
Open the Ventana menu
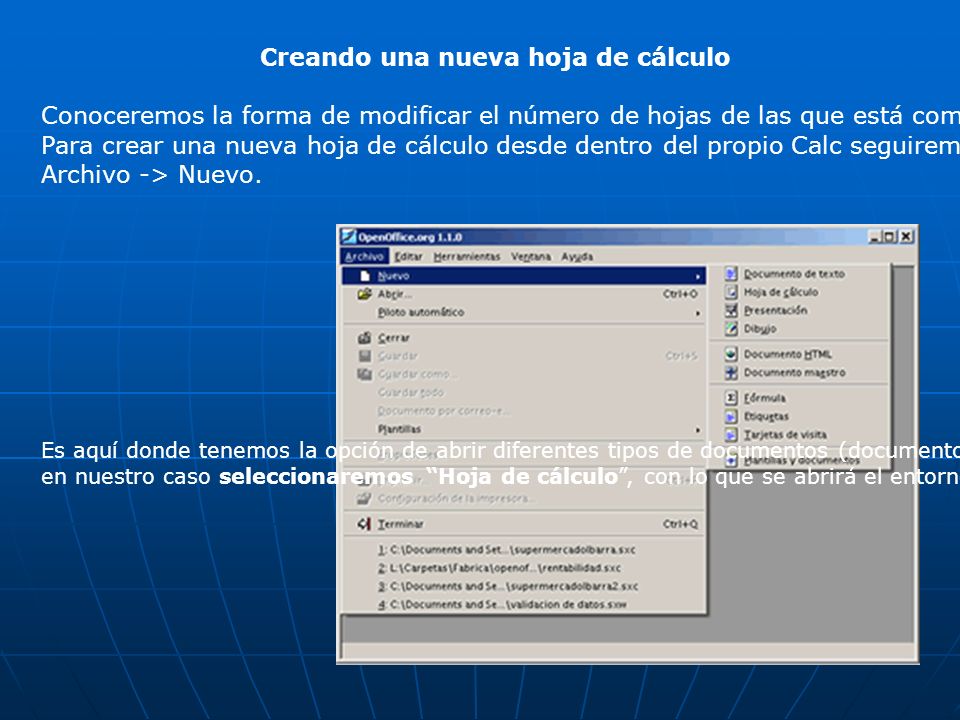531,257
